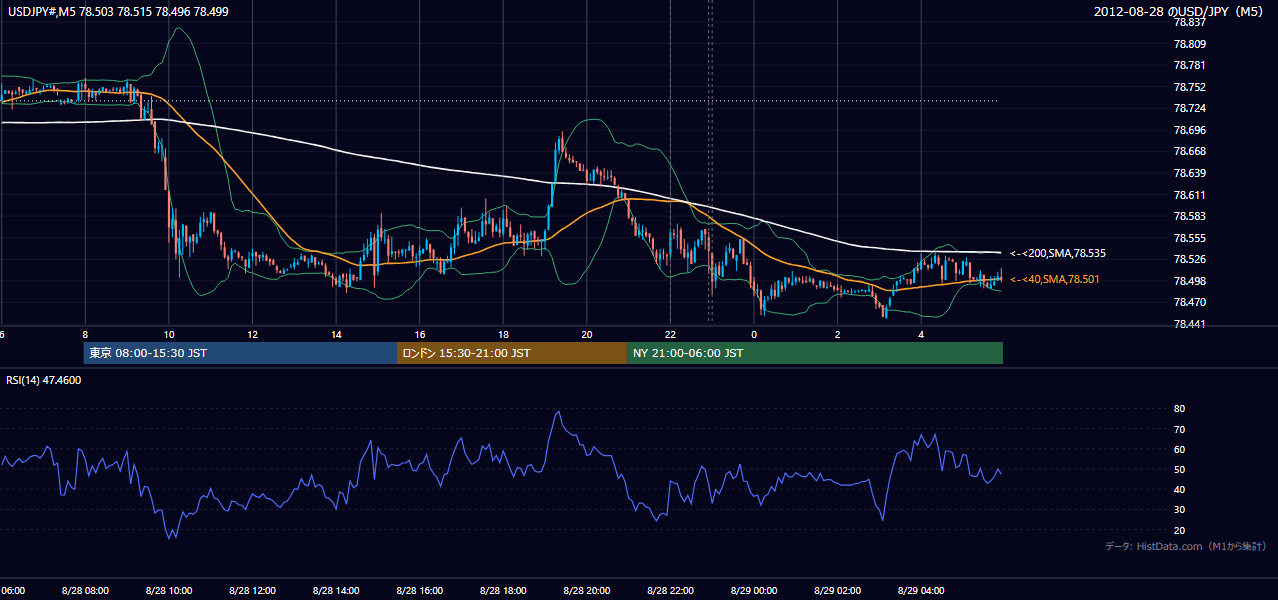Click the 8/28 16:00 date axis label
Image resolution: width=1278 pixels, height=600 pixels.
[419, 590]
